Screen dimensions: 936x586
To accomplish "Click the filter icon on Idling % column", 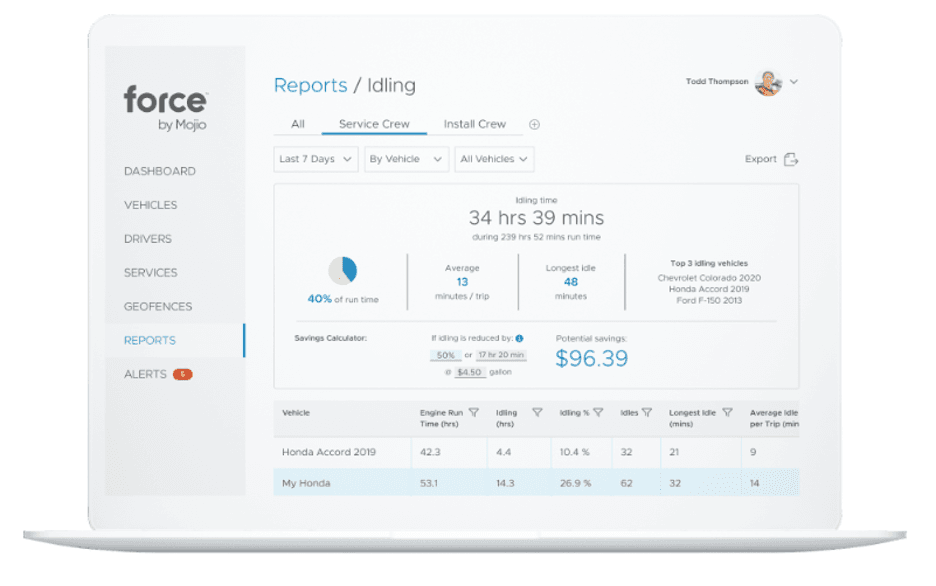I will coord(598,412).
